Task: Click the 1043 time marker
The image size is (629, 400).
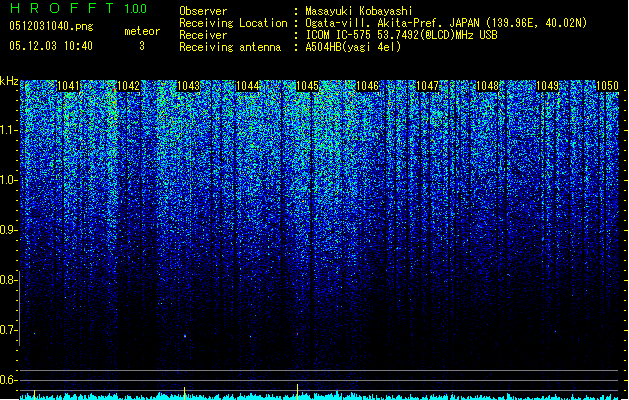Action: (x=188, y=86)
